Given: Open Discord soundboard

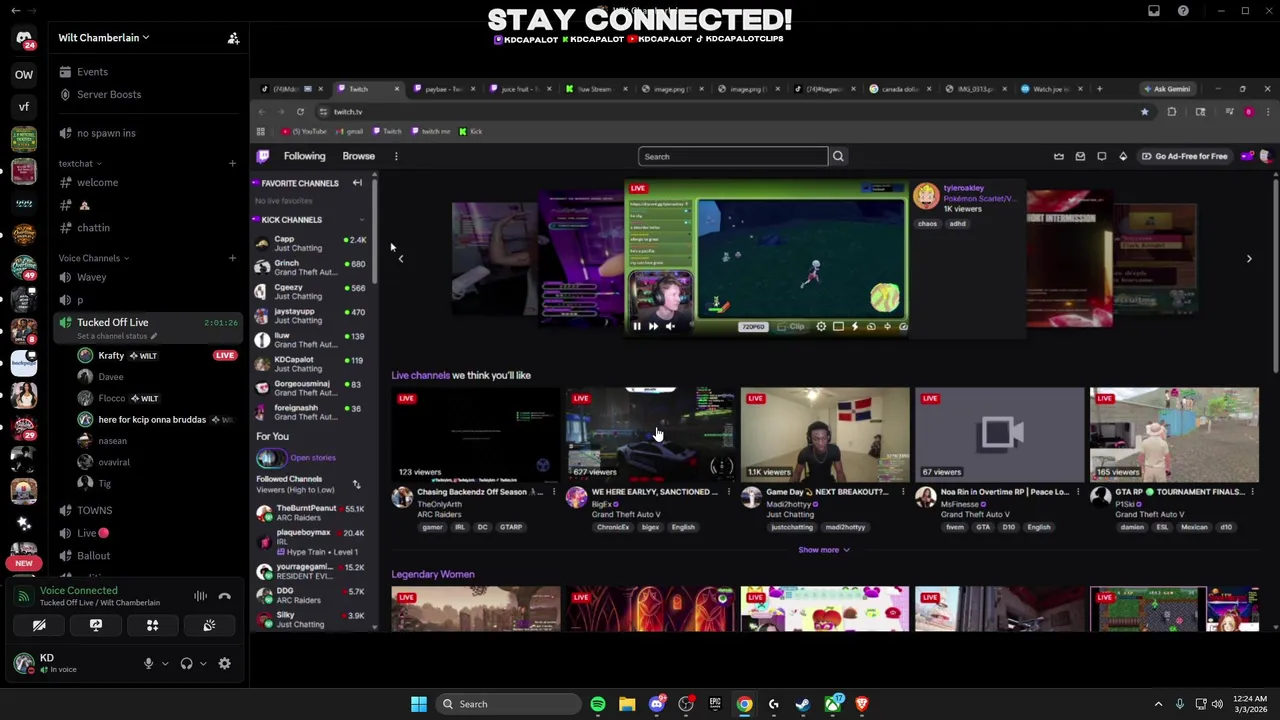Looking at the screenshot, I should point(209,626).
